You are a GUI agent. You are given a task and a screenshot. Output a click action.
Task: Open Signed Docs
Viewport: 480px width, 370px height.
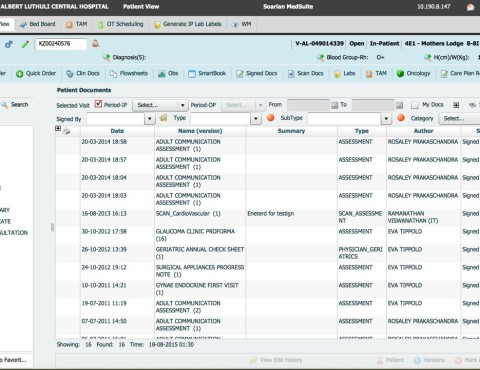tap(257, 74)
